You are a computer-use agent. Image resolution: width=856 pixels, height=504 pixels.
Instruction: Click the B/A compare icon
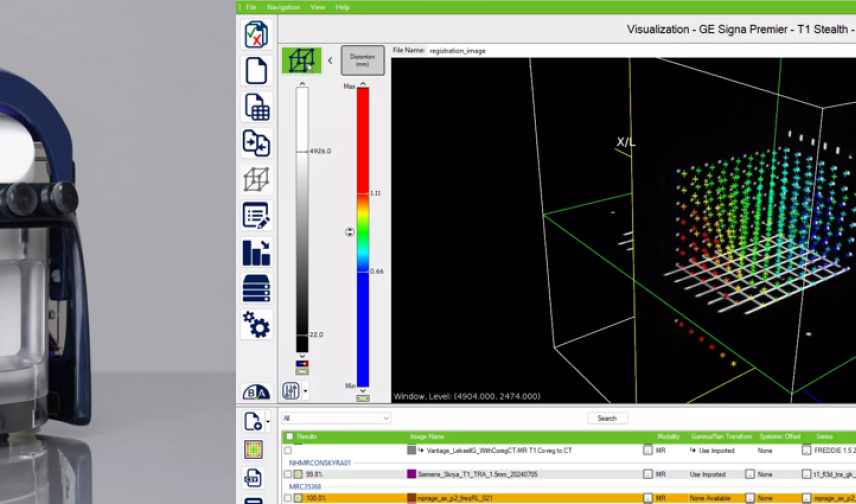(256, 392)
